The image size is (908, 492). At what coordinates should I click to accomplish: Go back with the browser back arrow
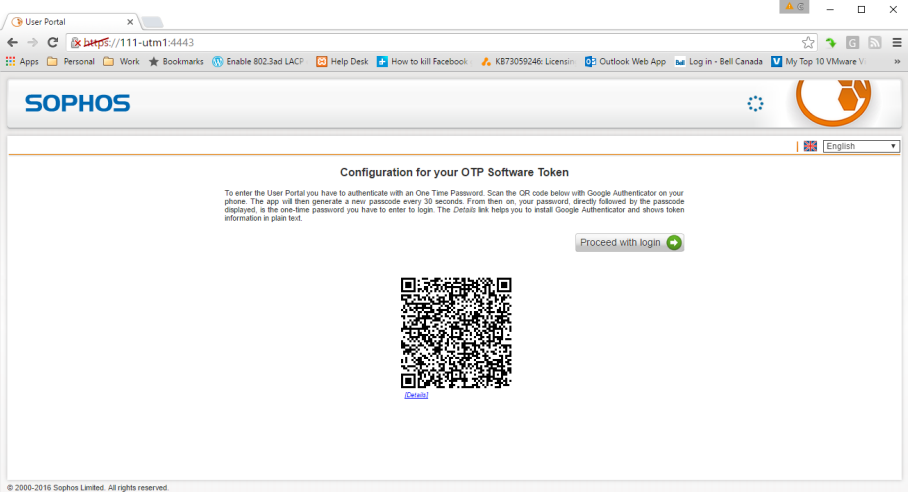tap(12, 42)
